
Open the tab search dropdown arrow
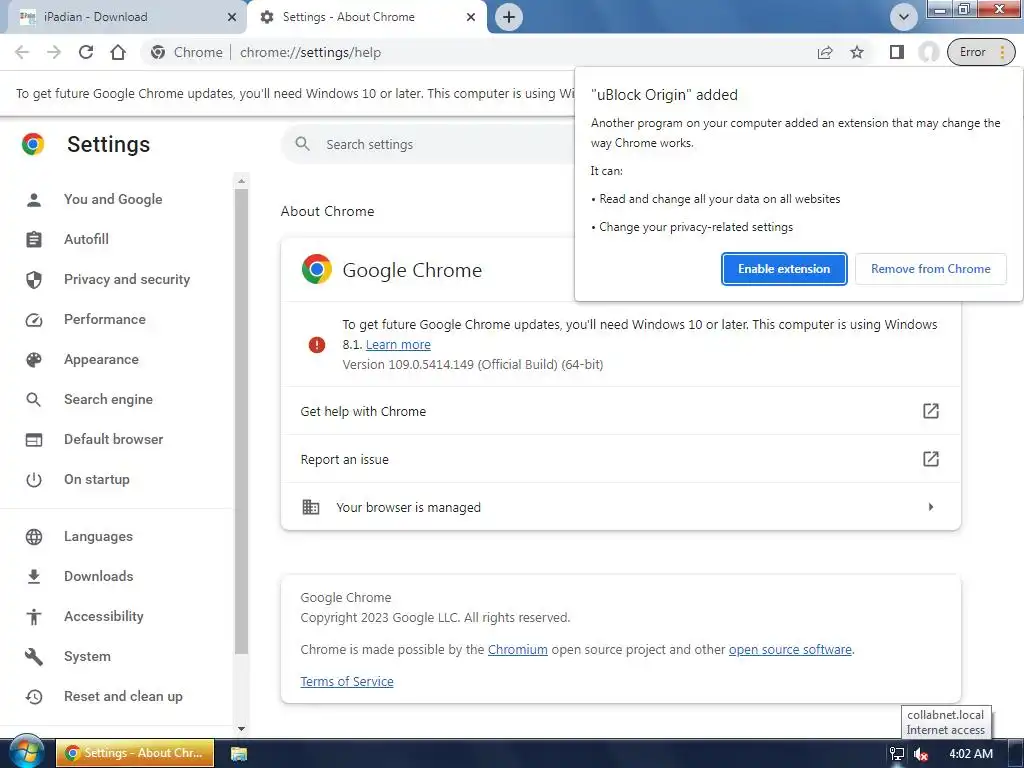pyautogui.click(x=904, y=17)
